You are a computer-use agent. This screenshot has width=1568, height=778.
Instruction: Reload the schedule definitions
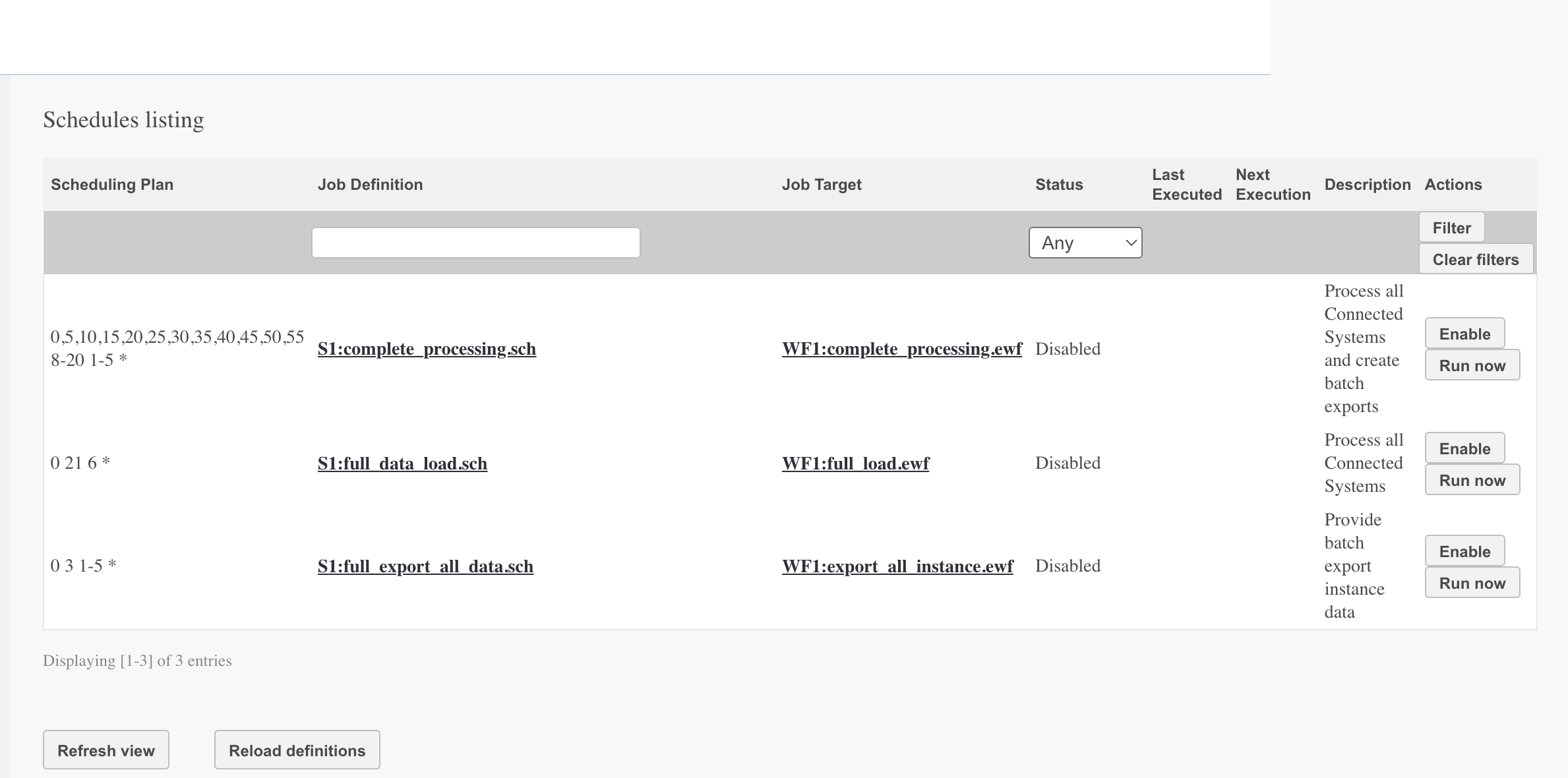click(x=296, y=750)
